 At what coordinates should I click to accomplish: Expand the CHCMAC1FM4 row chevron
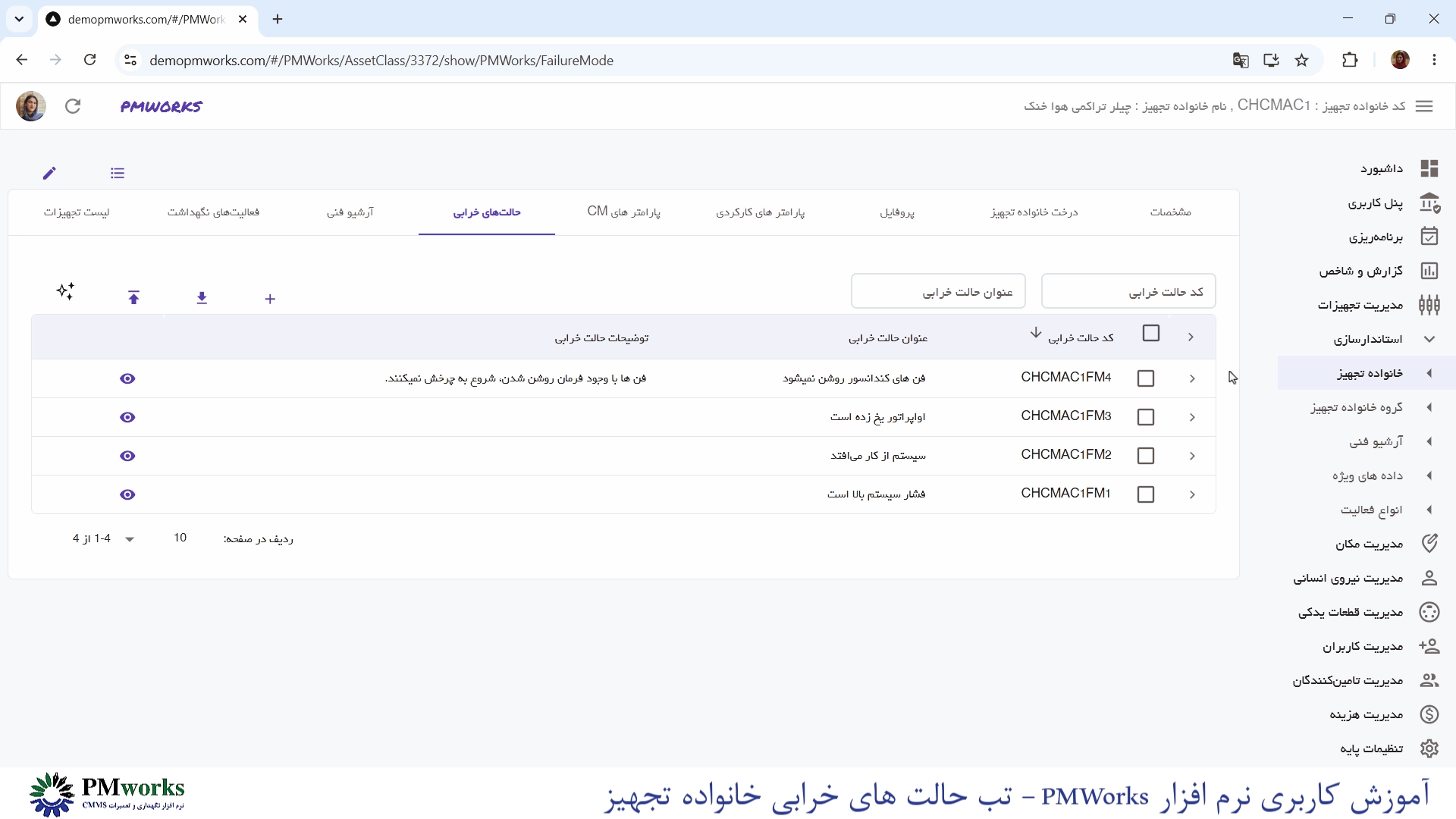1192,378
